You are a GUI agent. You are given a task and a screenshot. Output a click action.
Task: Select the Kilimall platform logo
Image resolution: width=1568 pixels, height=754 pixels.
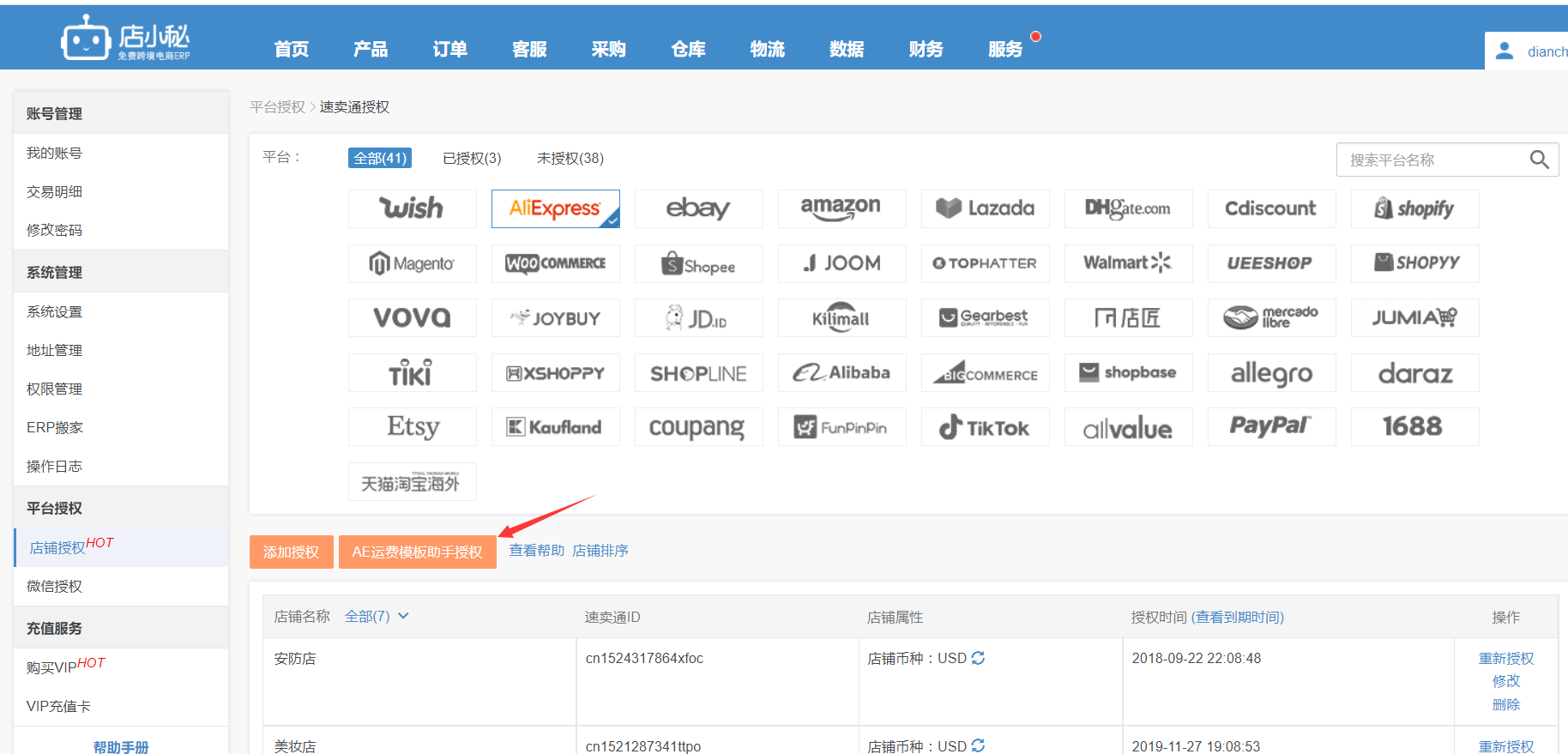[x=841, y=317]
